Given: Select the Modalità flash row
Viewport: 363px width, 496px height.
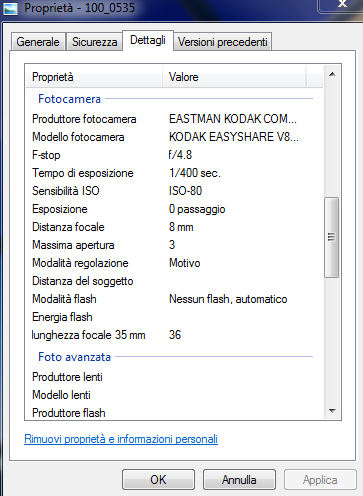Looking at the screenshot, I should 174,299.
